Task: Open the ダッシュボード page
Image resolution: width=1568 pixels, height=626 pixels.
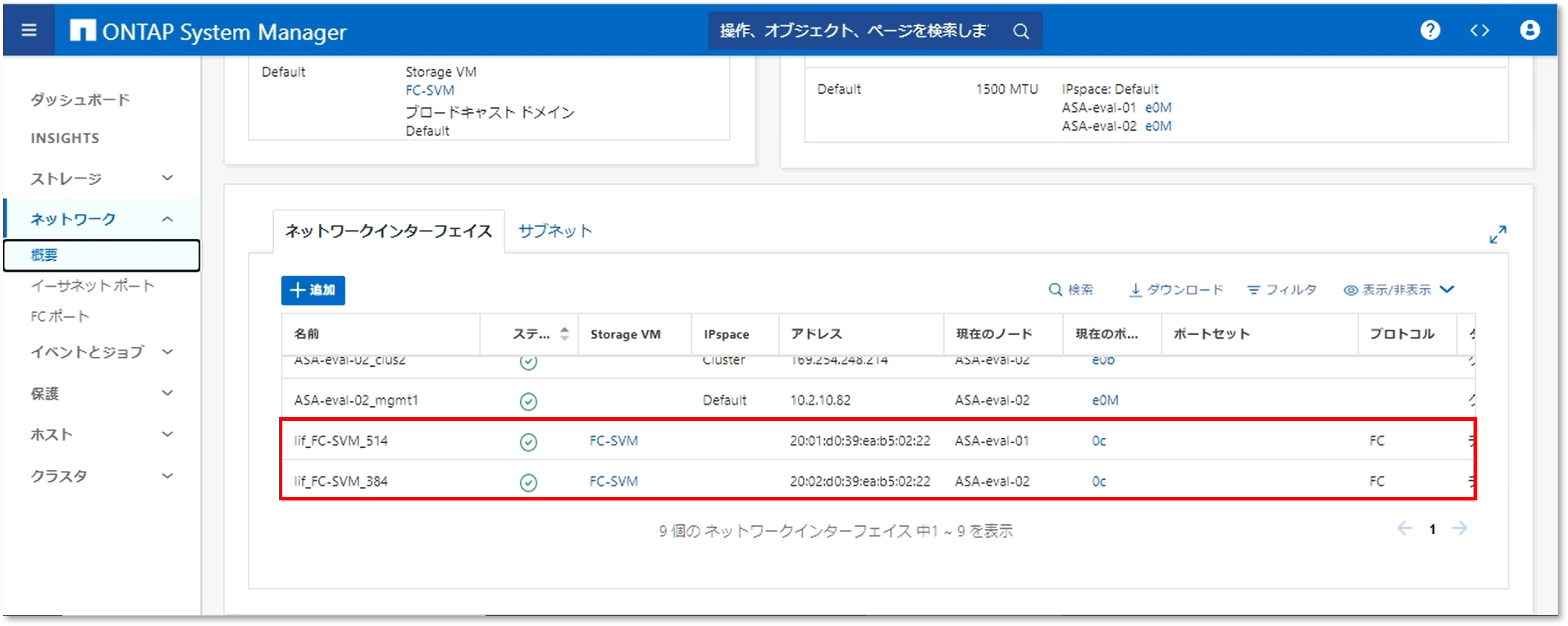Action: pyautogui.click(x=80, y=99)
